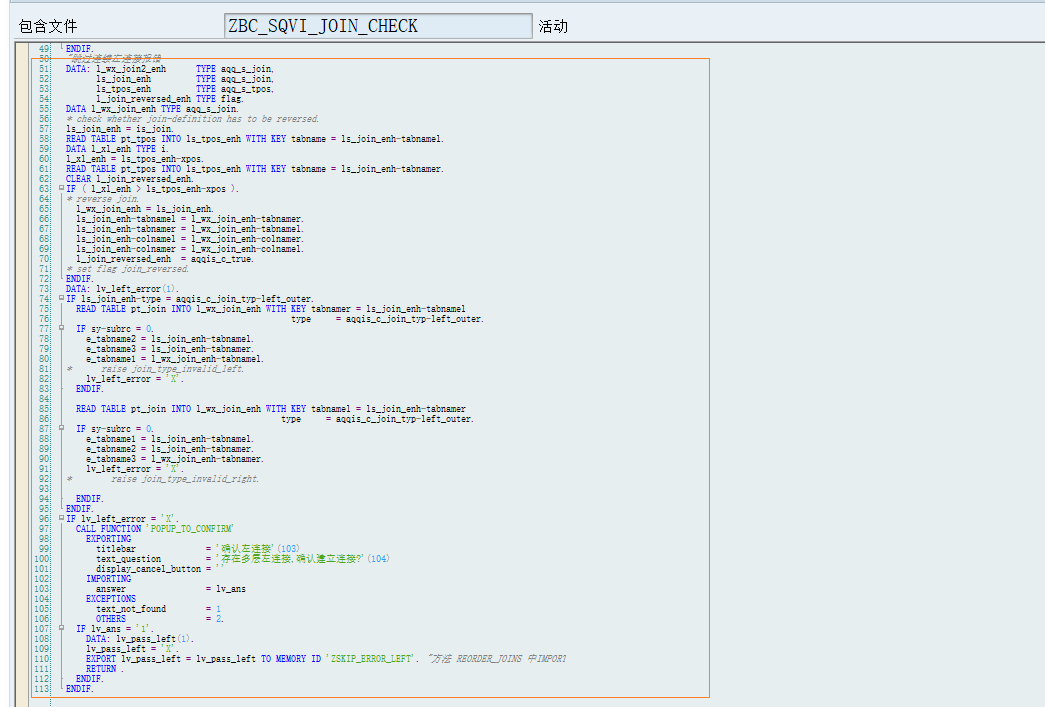Place the cursor on the 'ZSKIP_ERROR_LEFT' memory ID string
This screenshot has height=707, width=1045.
click(372, 658)
